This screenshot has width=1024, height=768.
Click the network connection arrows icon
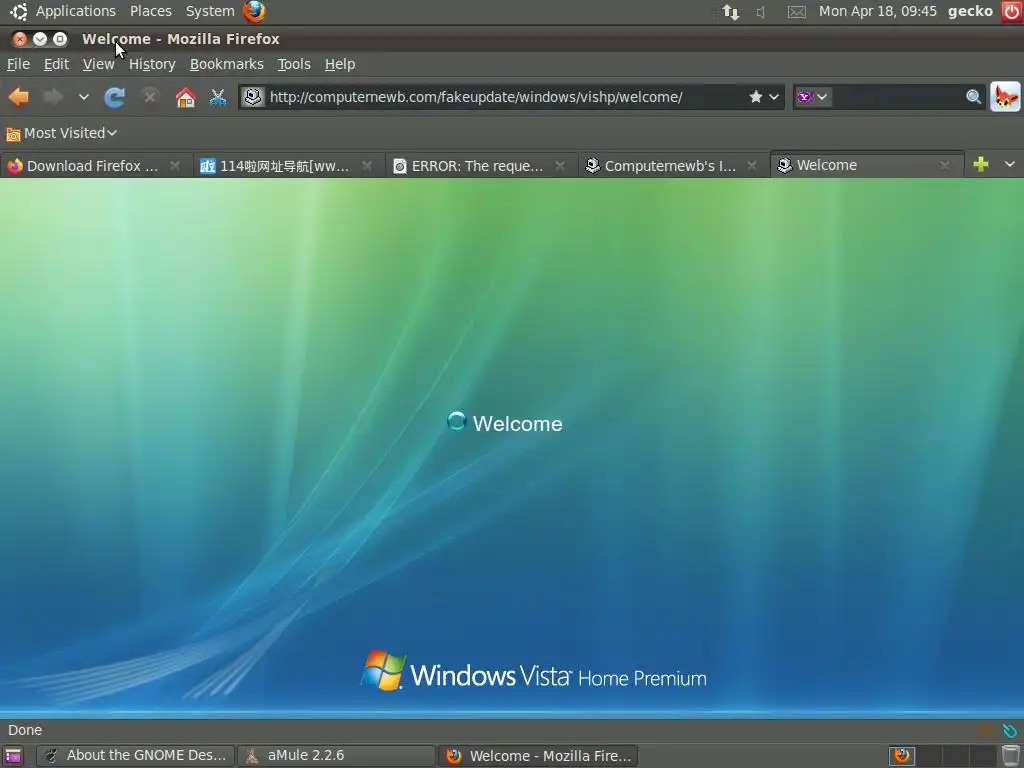[x=730, y=12]
